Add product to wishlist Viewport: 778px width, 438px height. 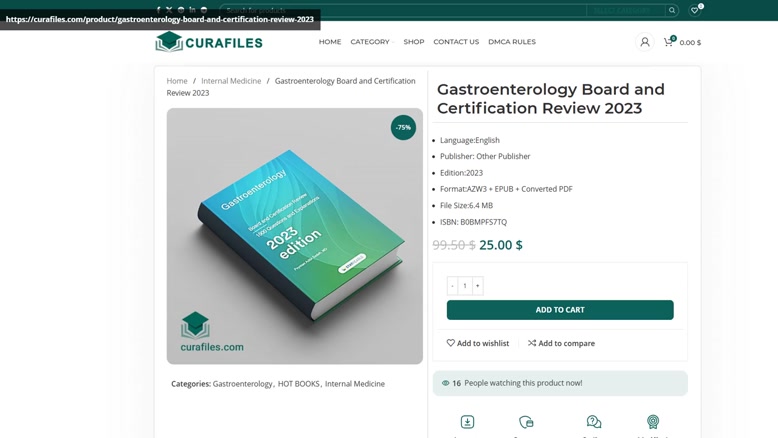pyautogui.click(x=477, y=343)
